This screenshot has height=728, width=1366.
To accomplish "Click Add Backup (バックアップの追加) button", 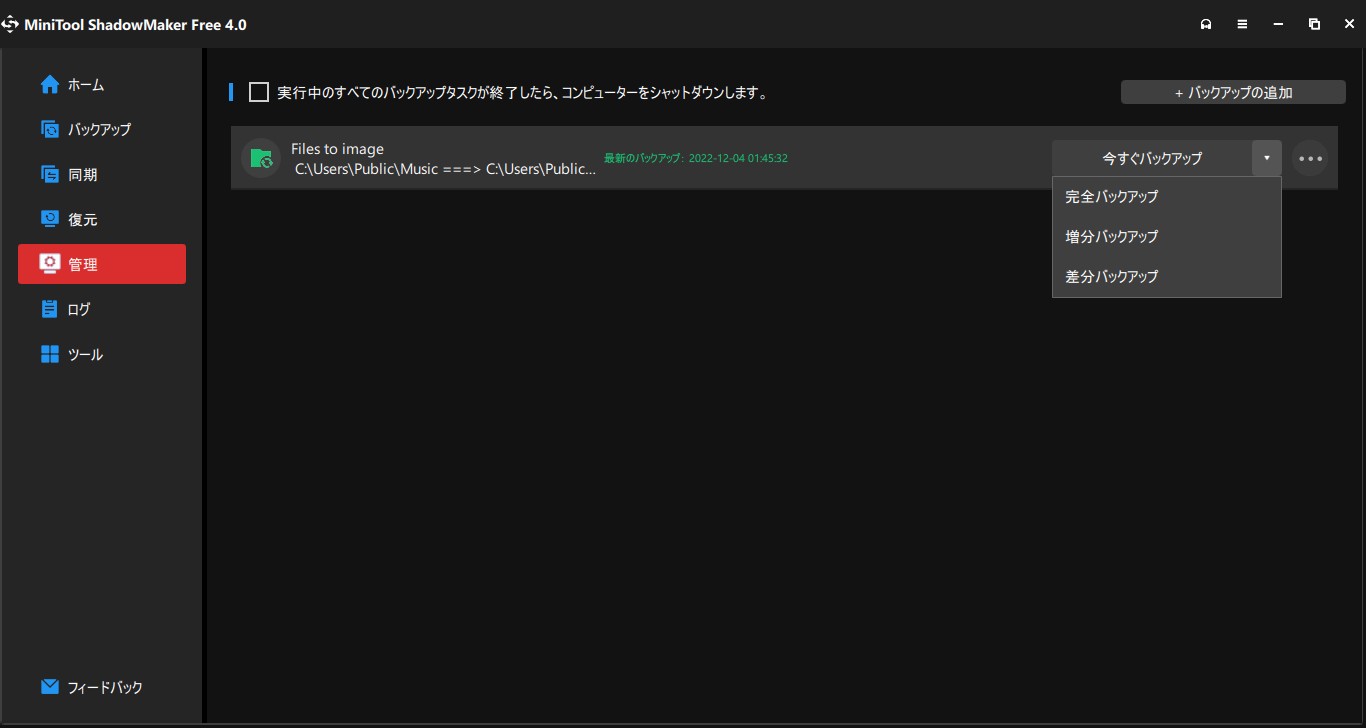I will click(1232, 93).
